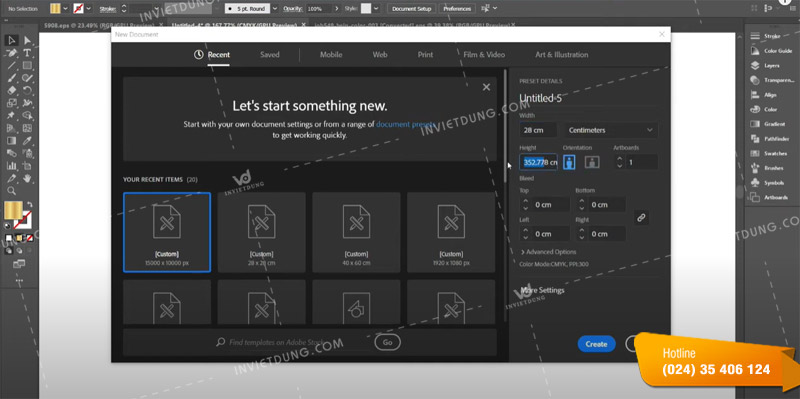This screenshot has width=800, height=399.
Task: Select the Eyedropper tool
Action: pos(27,140)
